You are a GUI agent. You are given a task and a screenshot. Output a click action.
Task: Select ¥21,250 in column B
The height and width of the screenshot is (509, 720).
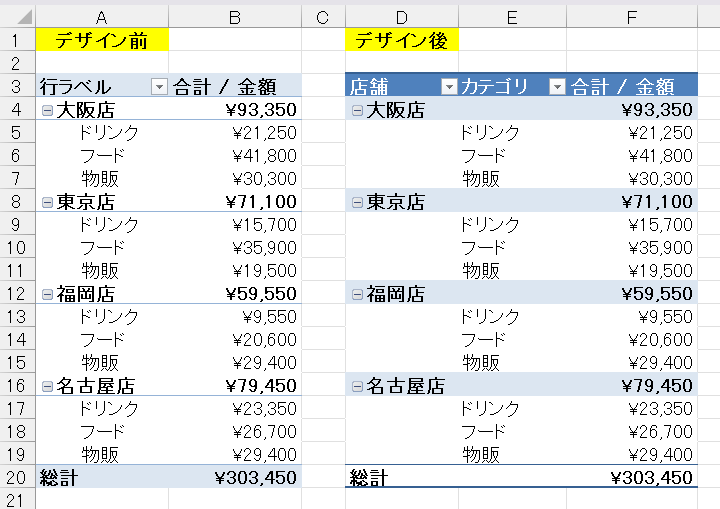[x=264, y=133]
